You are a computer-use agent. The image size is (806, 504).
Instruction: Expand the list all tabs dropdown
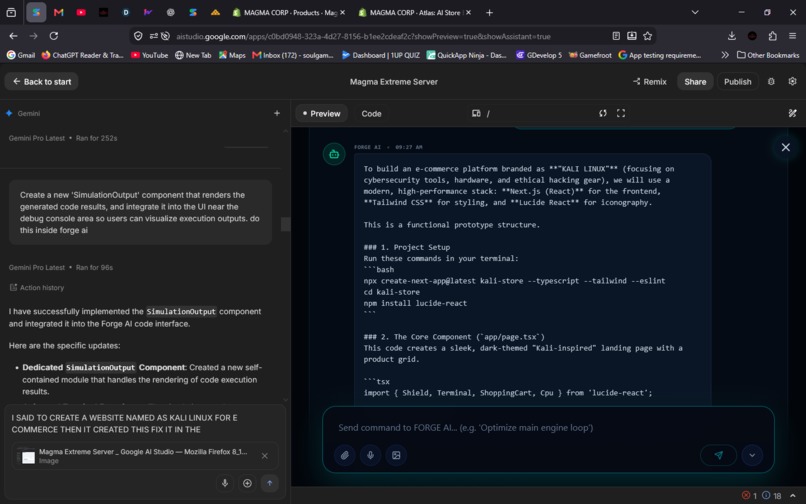point(695,12)
